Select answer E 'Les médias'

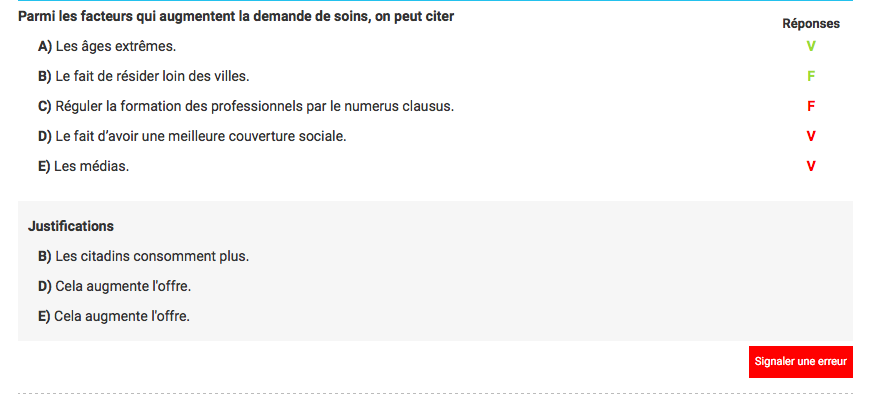tap(83, 166)
